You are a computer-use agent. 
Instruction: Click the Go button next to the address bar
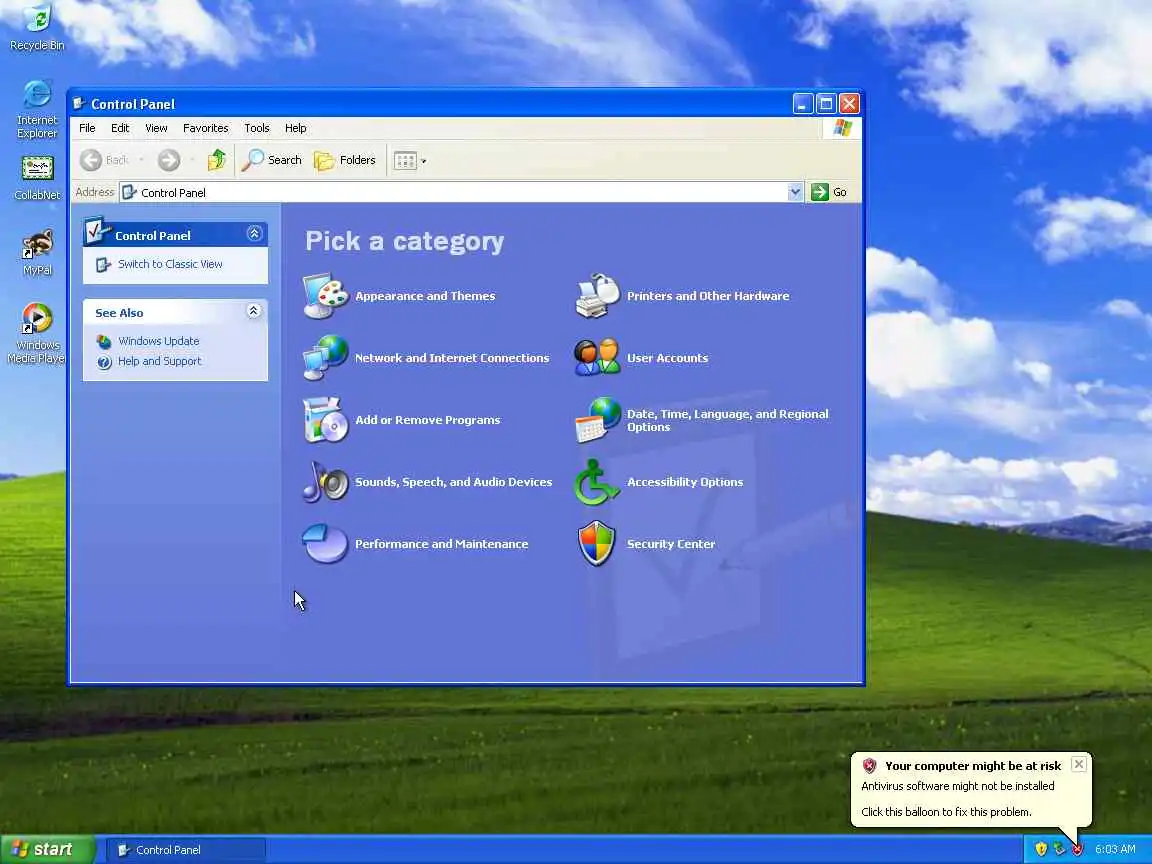829,192
